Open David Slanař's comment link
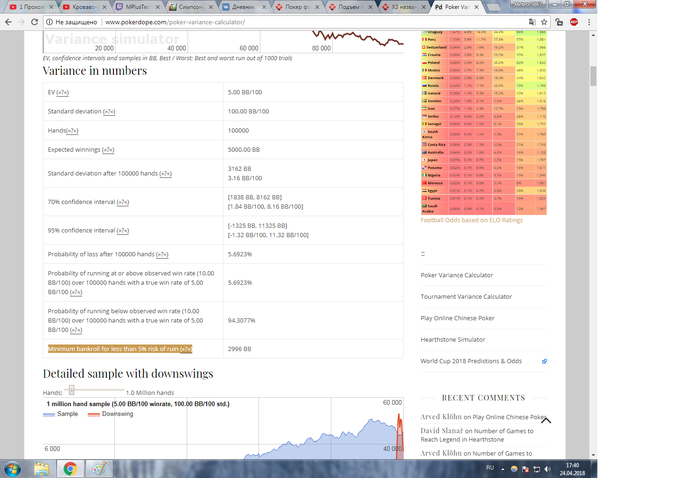The width and height of the screenshot is (700, 478). pos(477,435)
